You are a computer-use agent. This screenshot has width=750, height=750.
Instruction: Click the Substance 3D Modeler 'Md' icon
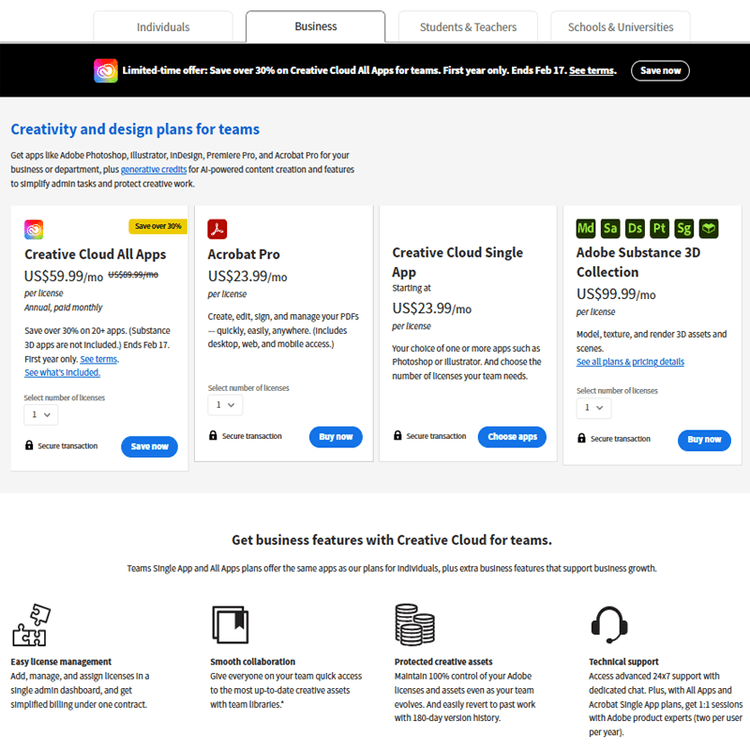click(586, 228)
